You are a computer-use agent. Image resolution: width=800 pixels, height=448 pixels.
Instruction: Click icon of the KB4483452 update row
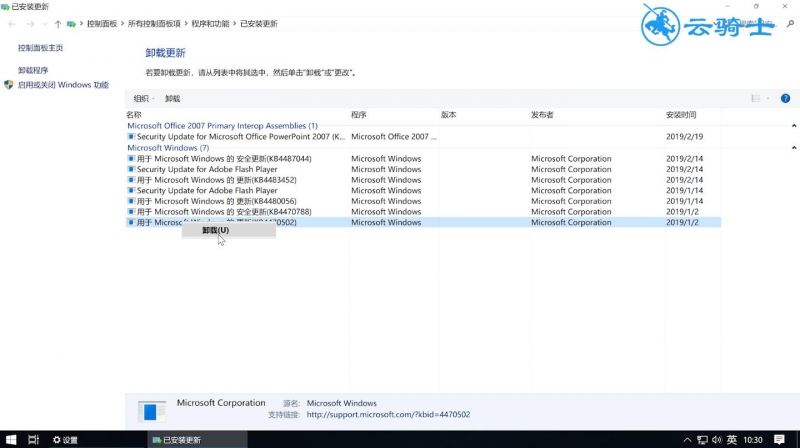[131, 180]
